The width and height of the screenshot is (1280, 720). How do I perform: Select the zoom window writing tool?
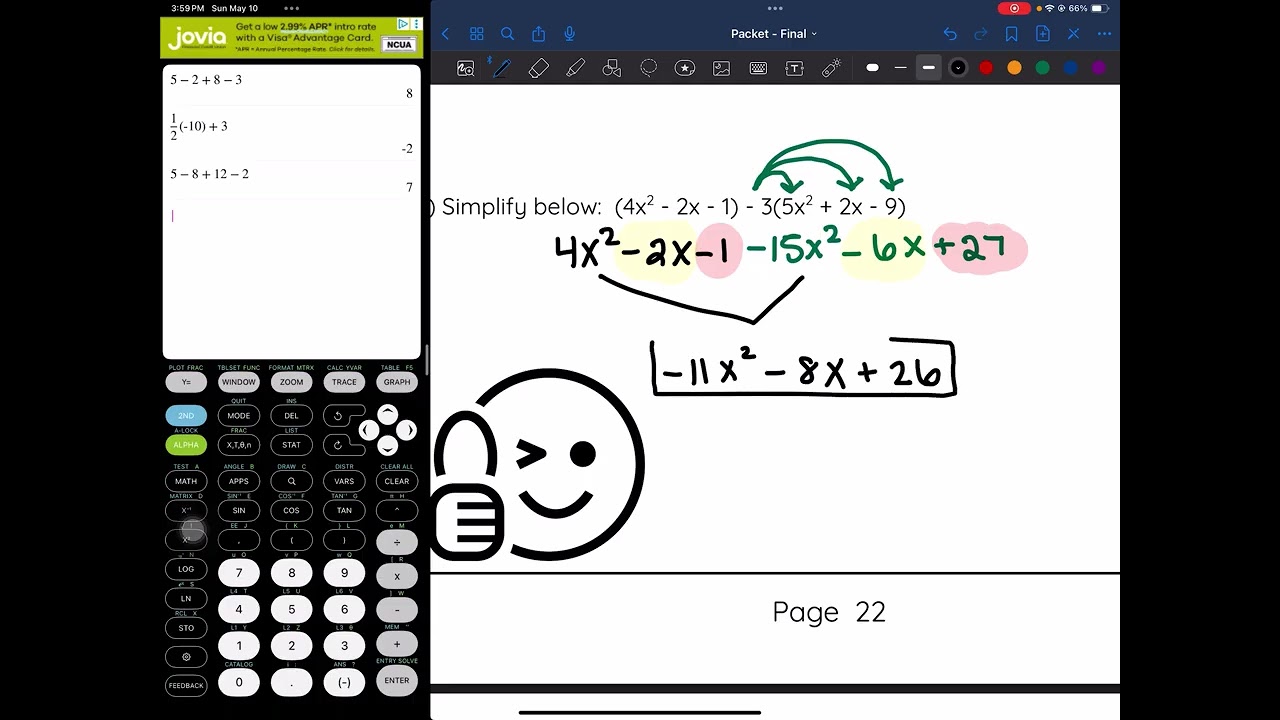[x=465, y=68]
